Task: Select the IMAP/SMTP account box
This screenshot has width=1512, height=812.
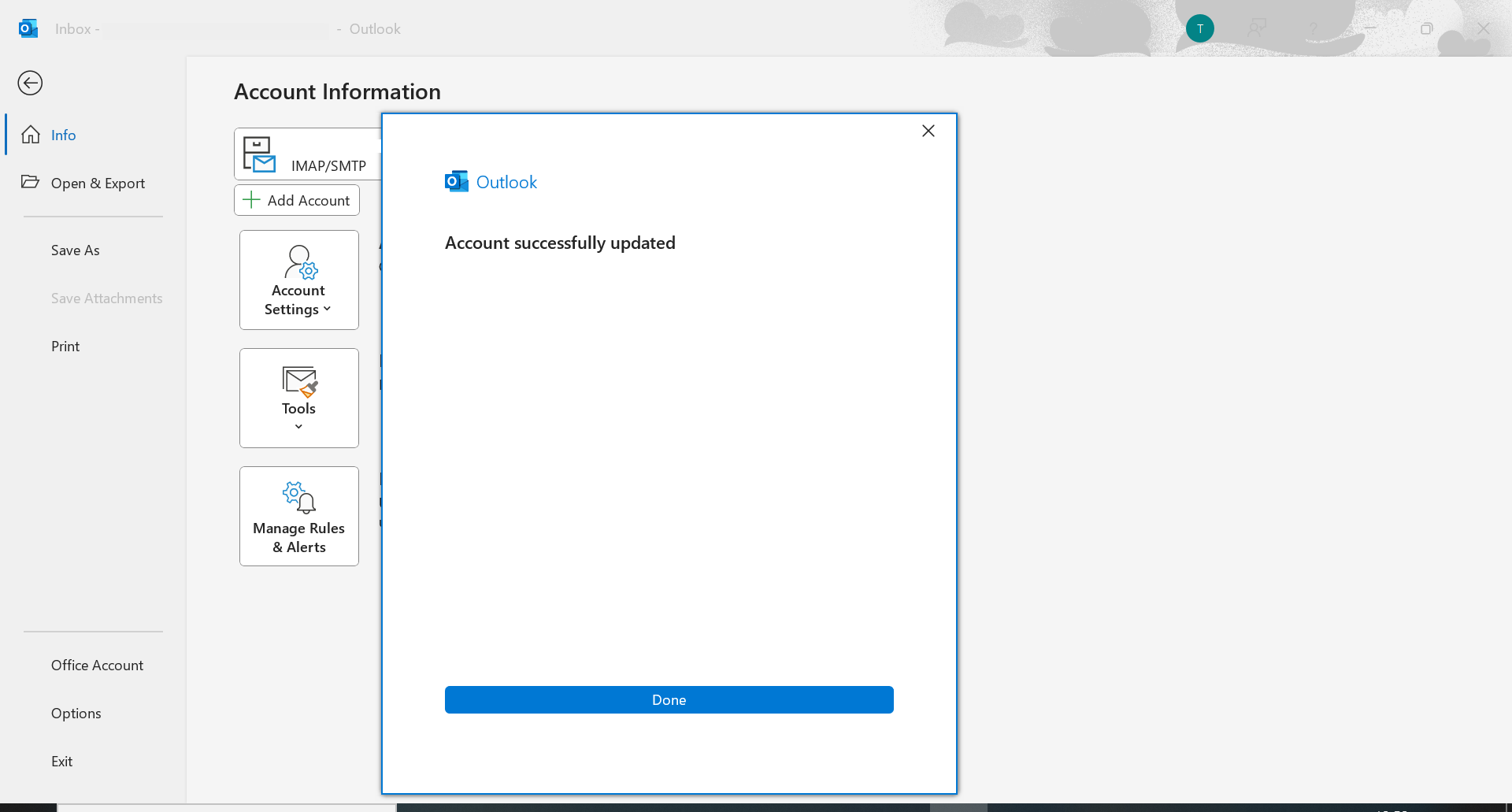Action: [x=308, y=154]
